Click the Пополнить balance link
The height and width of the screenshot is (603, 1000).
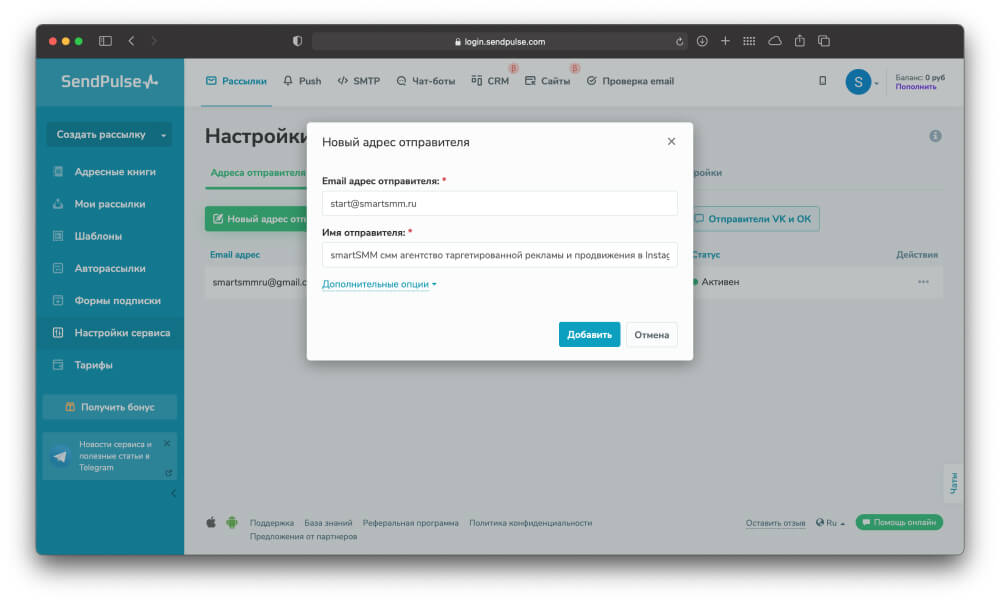pyautogui.click(x=916, y=87)
